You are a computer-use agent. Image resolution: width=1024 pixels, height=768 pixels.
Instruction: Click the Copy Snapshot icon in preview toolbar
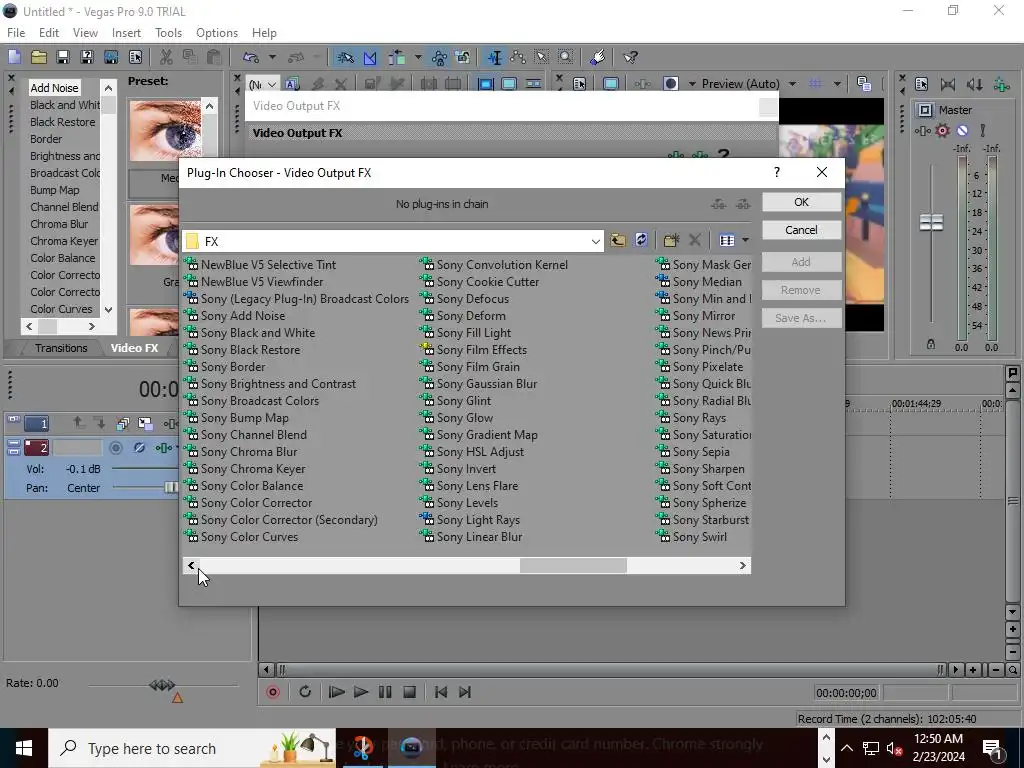[864, 84]
